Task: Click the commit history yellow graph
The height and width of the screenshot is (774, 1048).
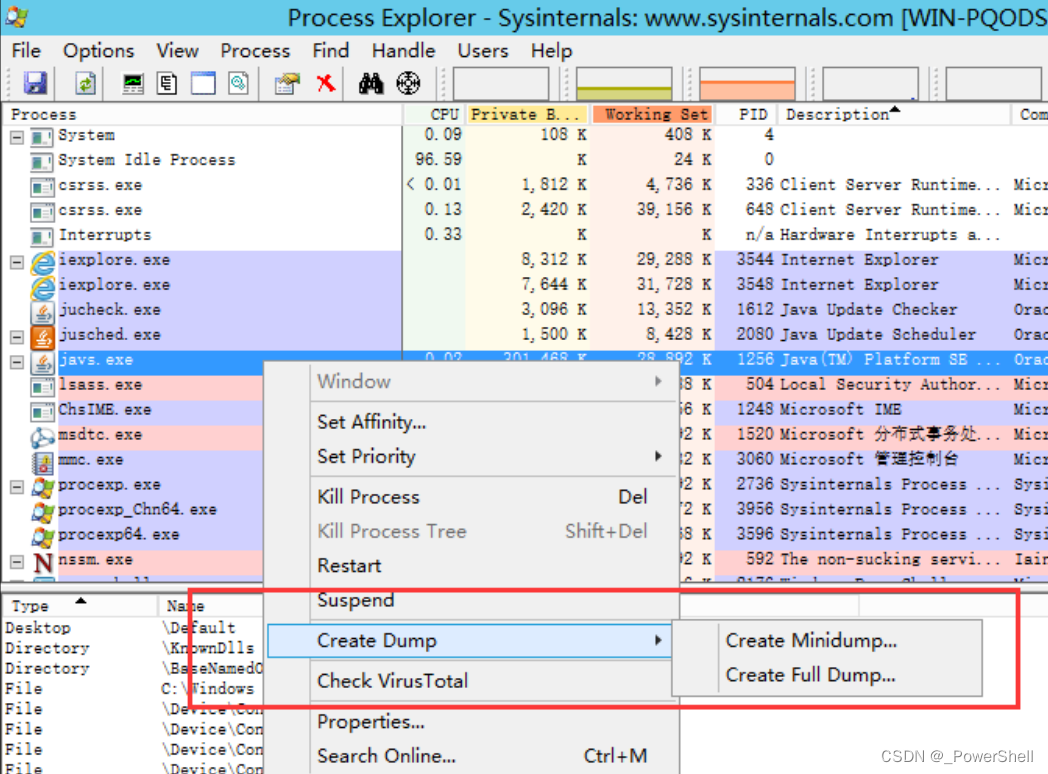Action: coord(624,84)
